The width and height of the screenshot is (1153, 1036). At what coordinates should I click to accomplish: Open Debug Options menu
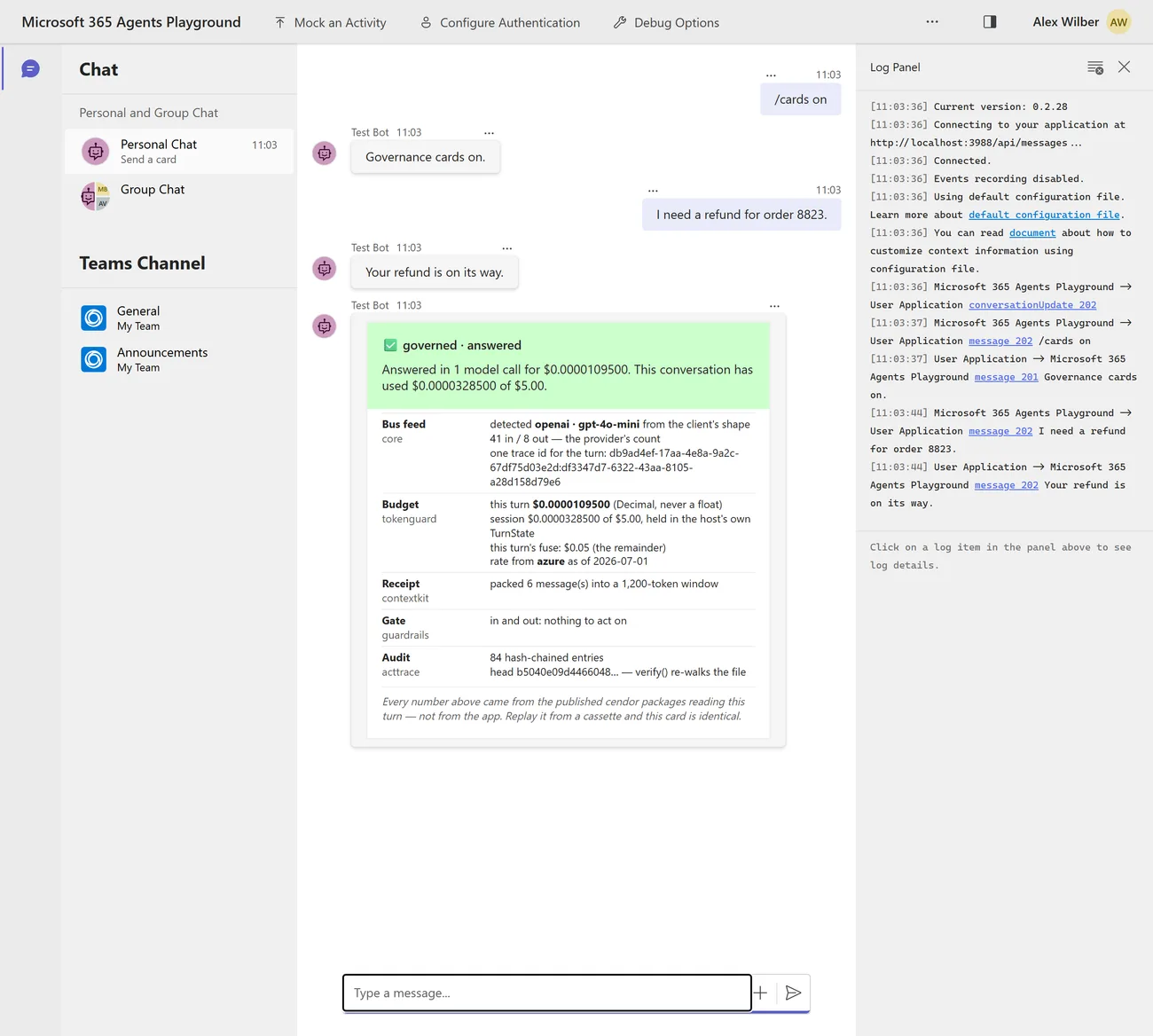point(666,22)
